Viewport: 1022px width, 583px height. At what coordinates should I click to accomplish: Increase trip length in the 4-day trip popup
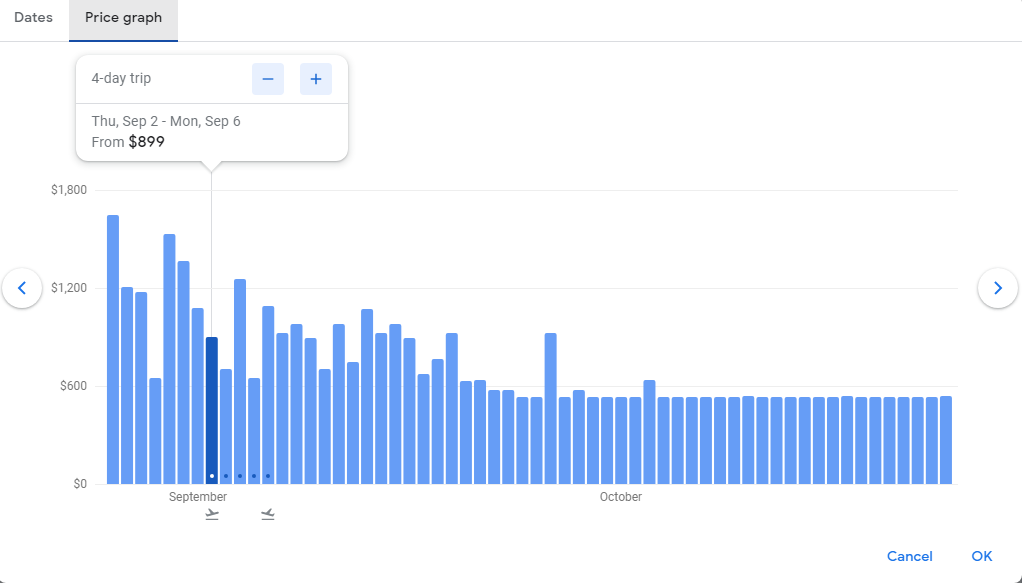pos(316,78)
